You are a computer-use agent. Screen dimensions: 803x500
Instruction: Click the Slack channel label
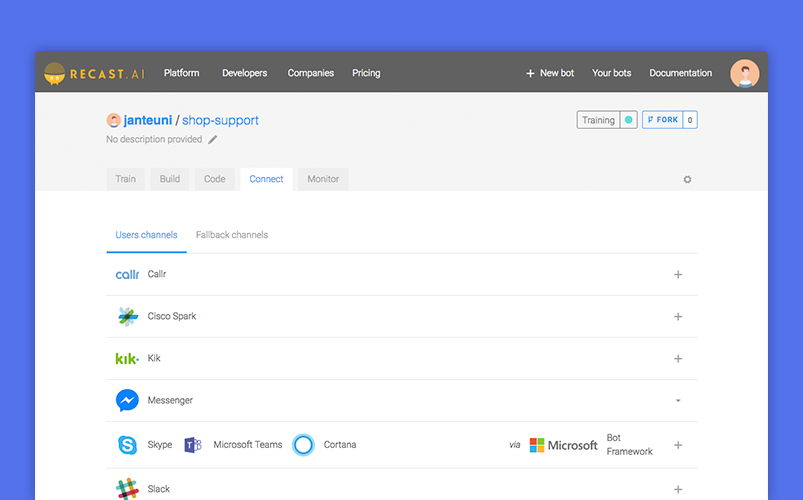coord(159,489)
